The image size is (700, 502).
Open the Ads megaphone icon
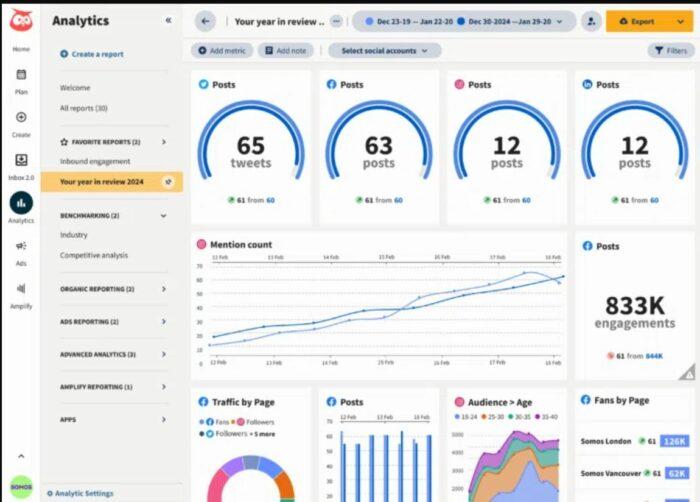pyautogui.click(x=21, y=246)
